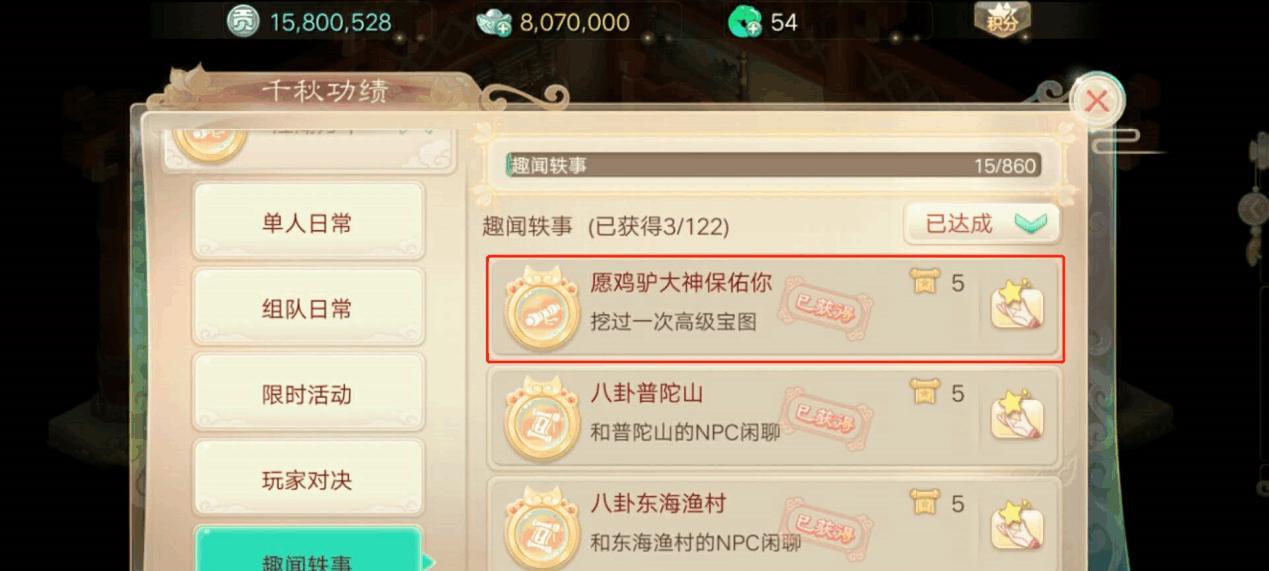Tap the 八卦东海渔村 achievement medal icon
Viewport: 1269px width, 571px height.
pos(540,527)
